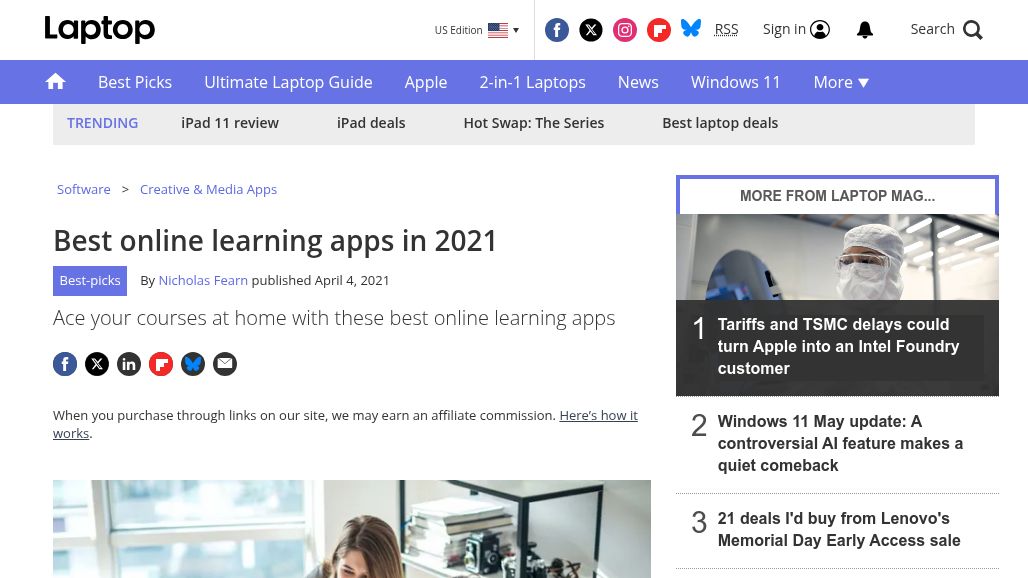1028x578 pixels.
Task: Go to 2-in-1 Laptops section
Action: point(532,82)
